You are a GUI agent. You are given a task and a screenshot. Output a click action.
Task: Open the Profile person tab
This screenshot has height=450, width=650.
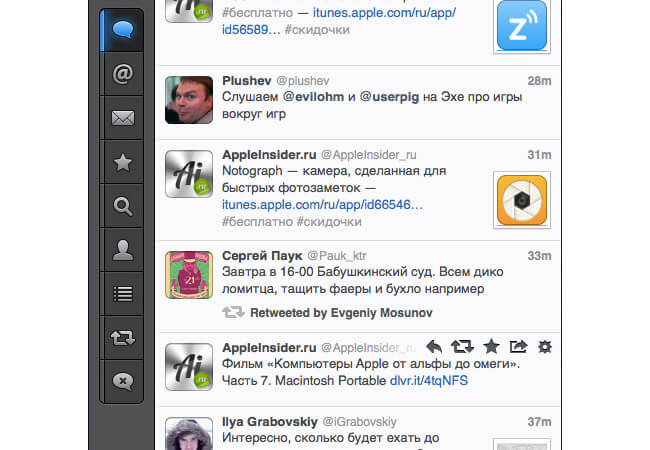pyautogui.click(x=123, y=250)
